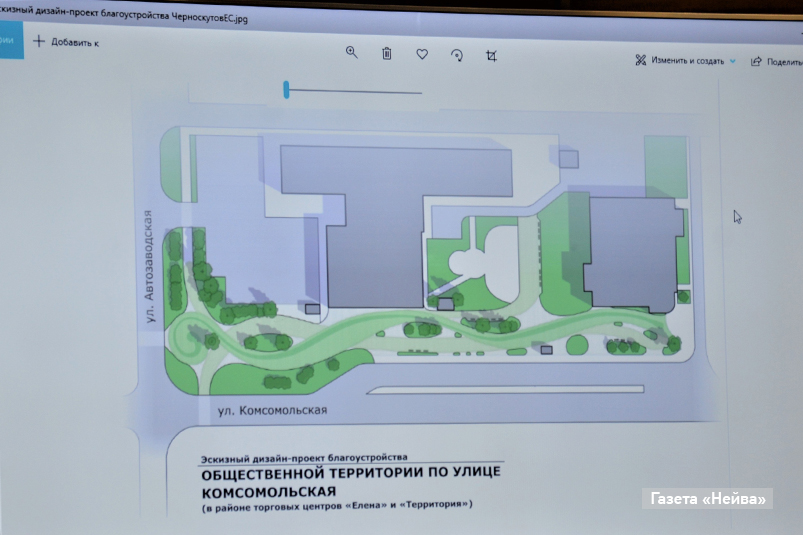Image resolution: width=803 pixels, height=535 pixels.
Task: Click the Эскизный дизайн-проект благоустройства caption
Action: pos(304,458)
